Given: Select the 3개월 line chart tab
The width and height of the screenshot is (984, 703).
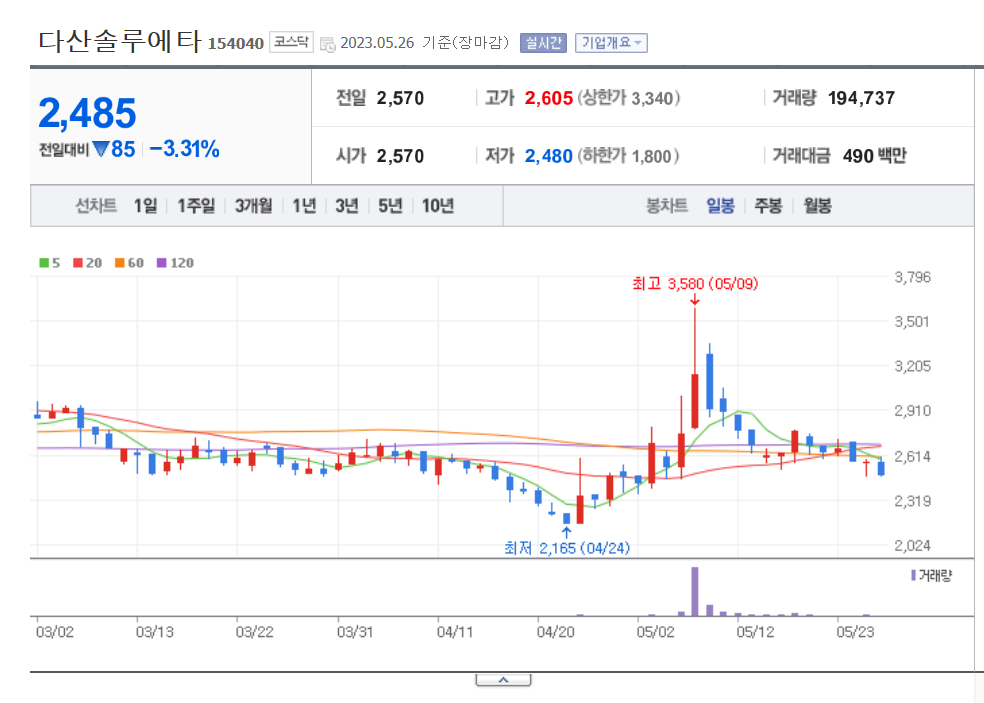Looking at the screenshot, I should (254, 205).
